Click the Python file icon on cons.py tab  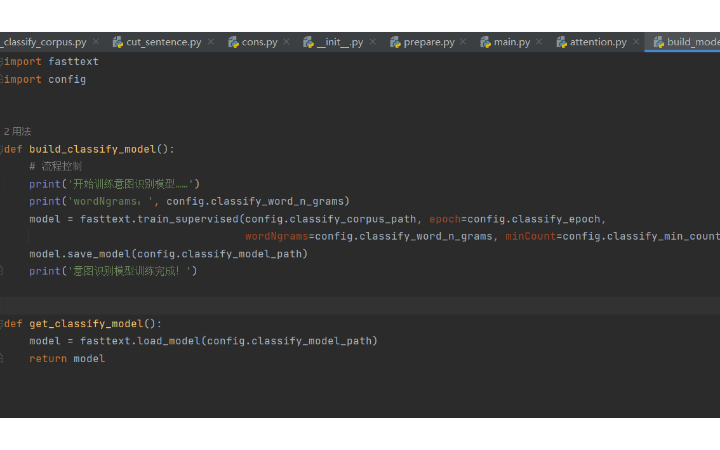(233, 42)
